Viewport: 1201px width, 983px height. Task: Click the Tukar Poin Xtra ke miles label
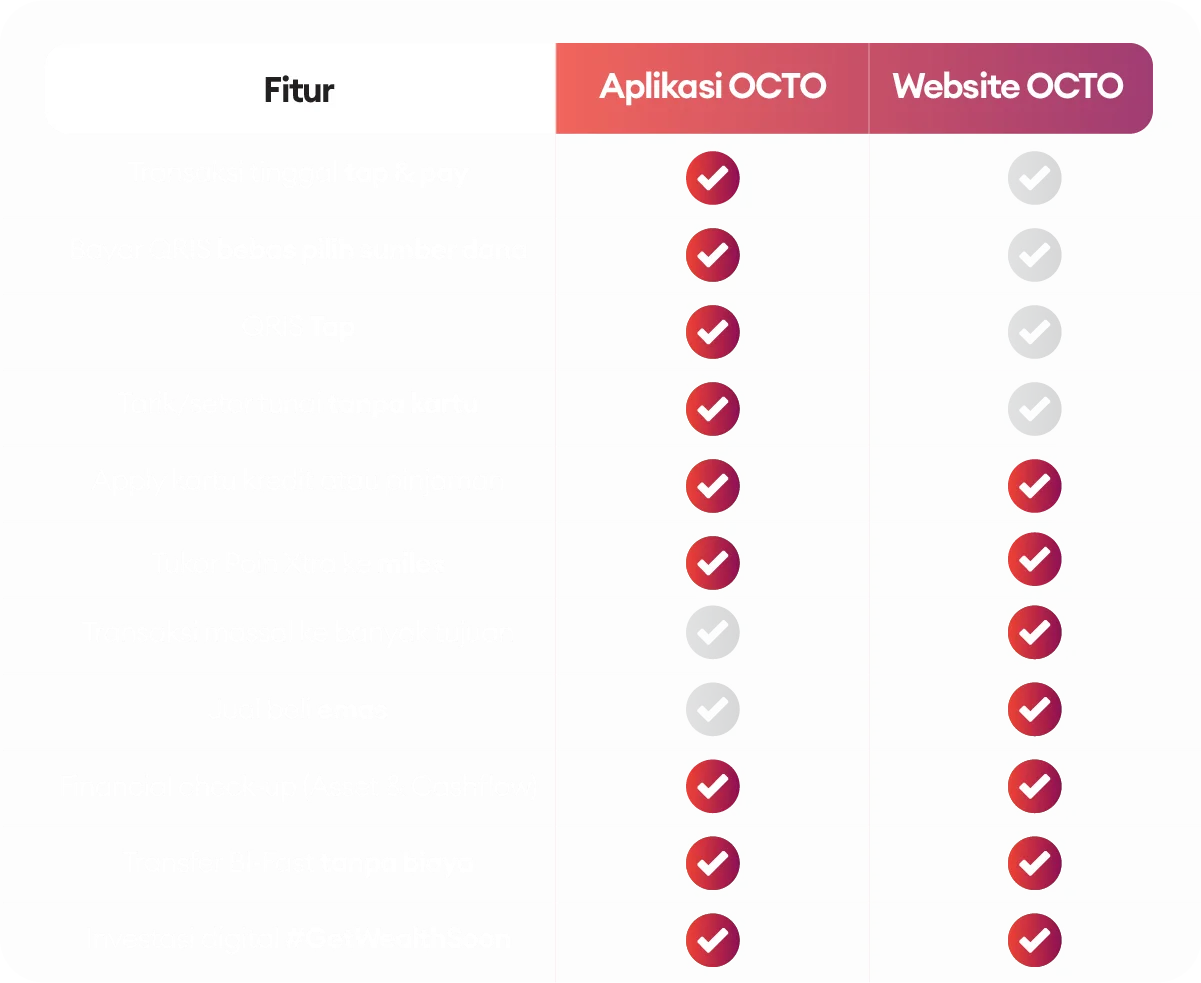click(x=298, y=563)
